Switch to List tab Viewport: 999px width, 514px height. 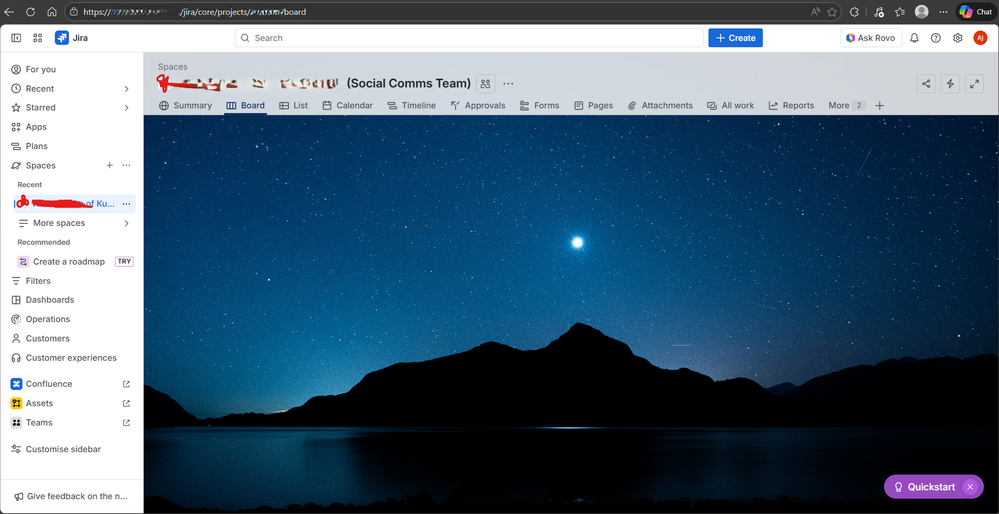(294, 105)
